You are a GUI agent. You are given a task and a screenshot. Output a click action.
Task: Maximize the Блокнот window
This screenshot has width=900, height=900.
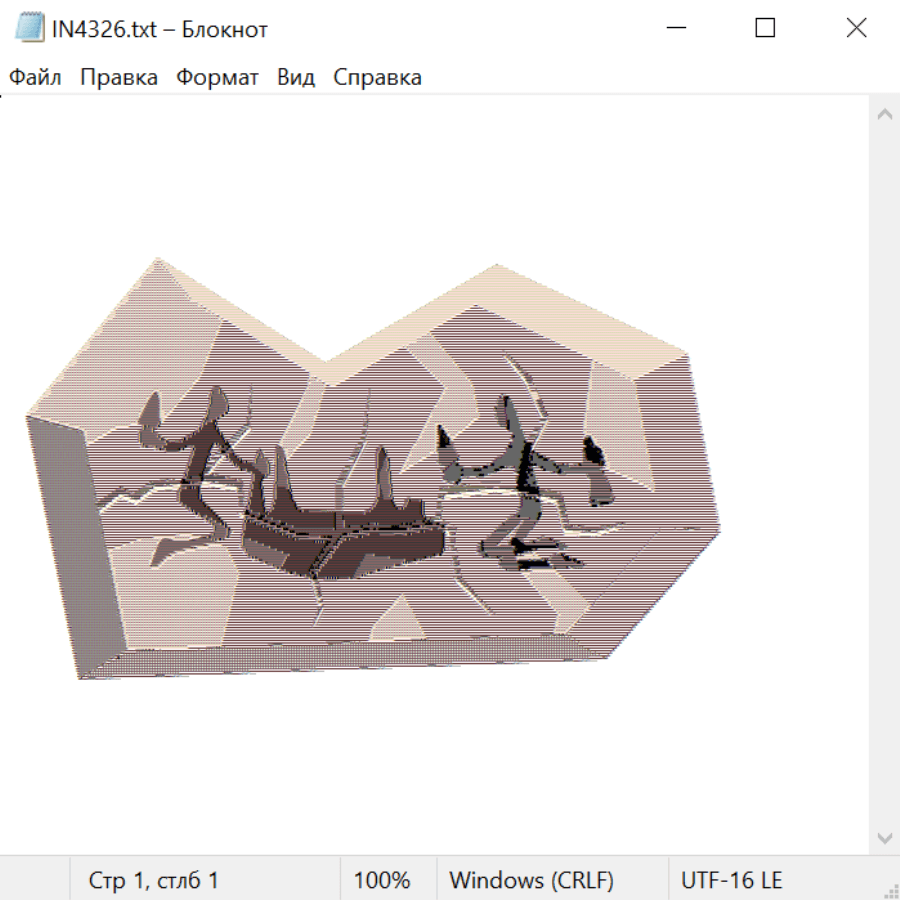pos(765,28)
